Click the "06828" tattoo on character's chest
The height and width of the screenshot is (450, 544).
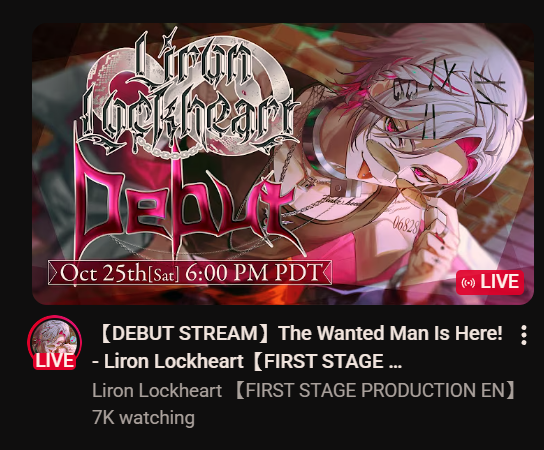point(406,226)
